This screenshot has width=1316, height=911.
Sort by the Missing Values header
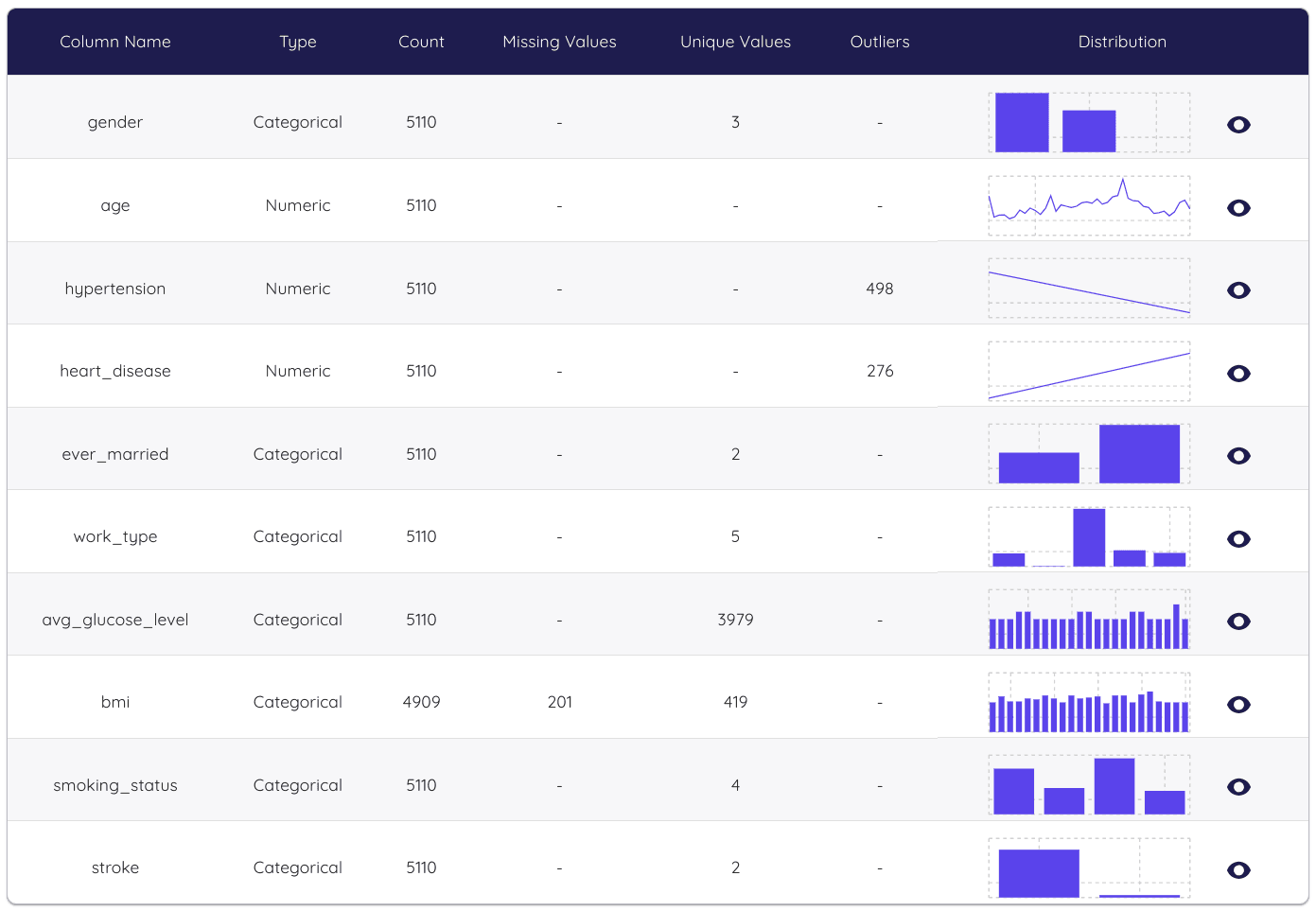(x=559, y=42)
